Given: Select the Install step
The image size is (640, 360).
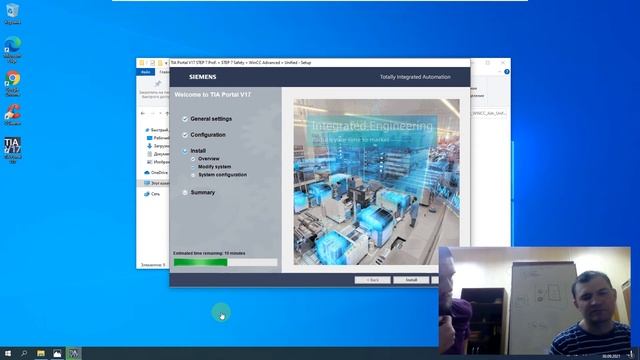Looking at the screenshot, I should (x=198, y=151).
